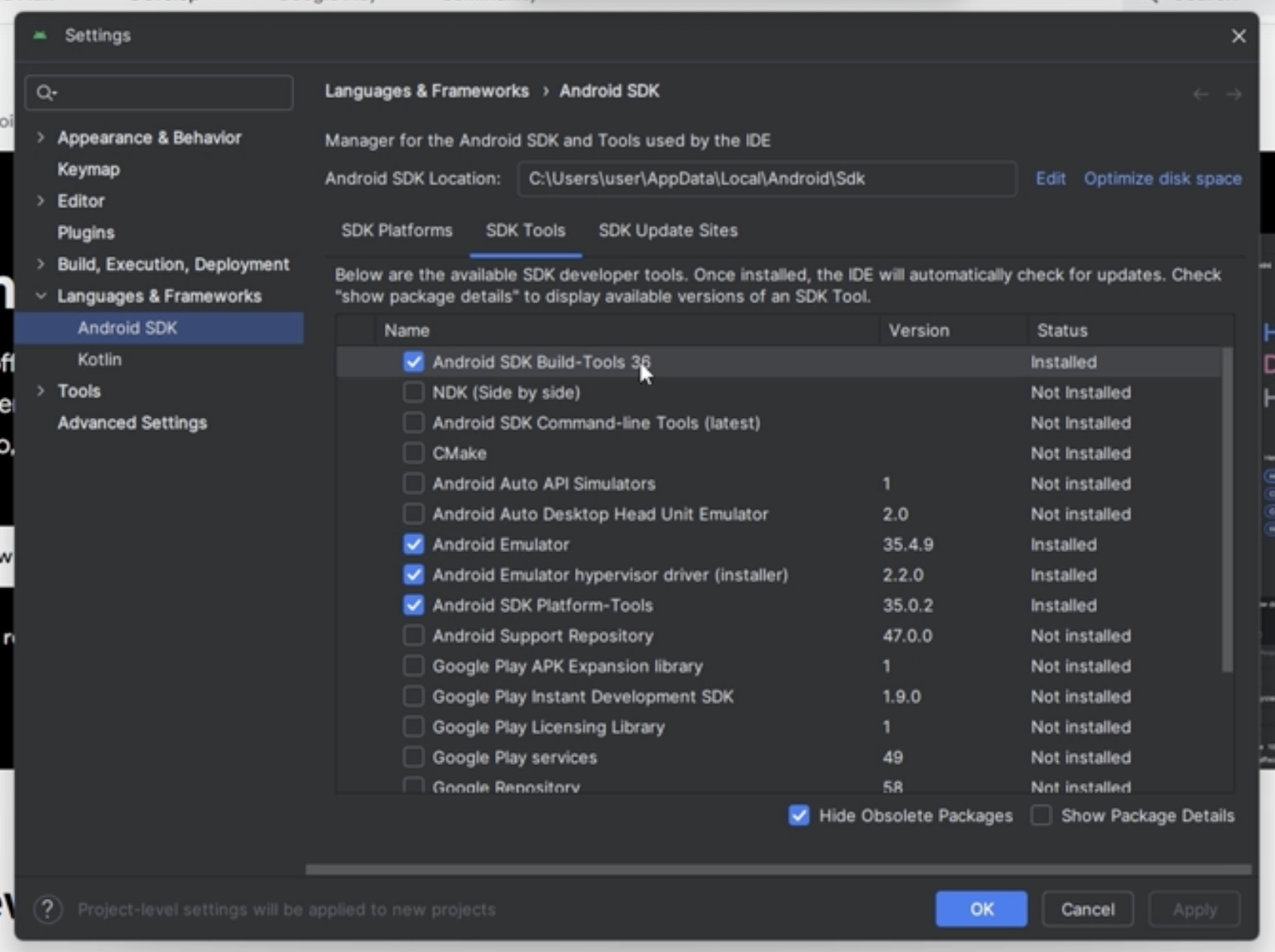This screenshot has height=952, width=1275.
Task: Click Installed status of Build-Tools 36
Action: (x=1064, y=362)
